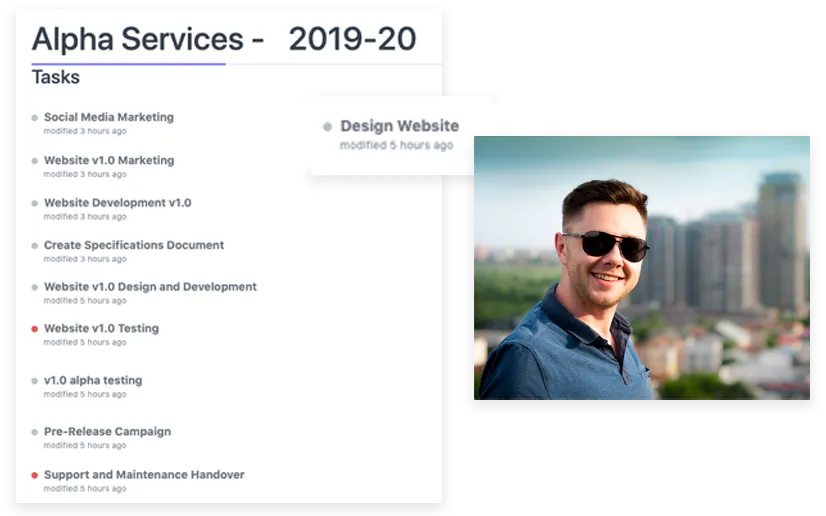Click the photo of the man wearing sunglasses
Screen dimensions: 826x516
pos(641,268)
